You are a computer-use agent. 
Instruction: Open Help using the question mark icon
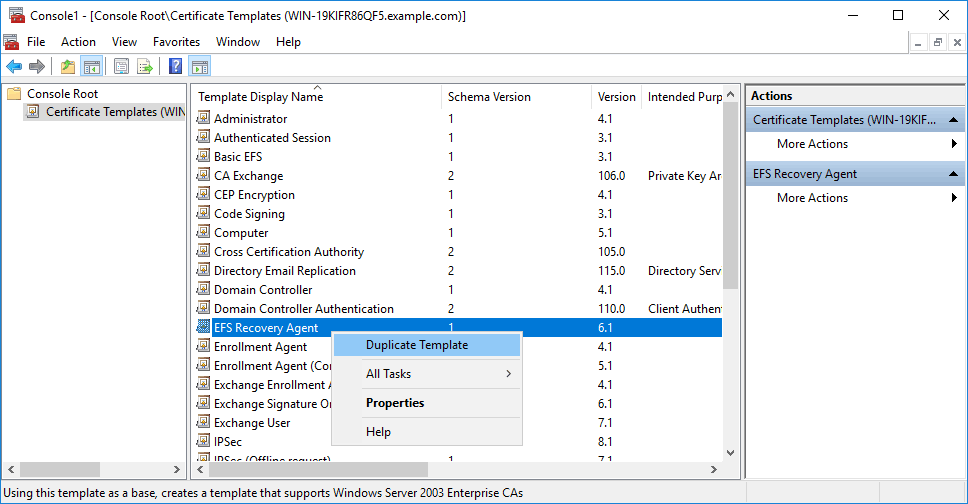(175, 66)
